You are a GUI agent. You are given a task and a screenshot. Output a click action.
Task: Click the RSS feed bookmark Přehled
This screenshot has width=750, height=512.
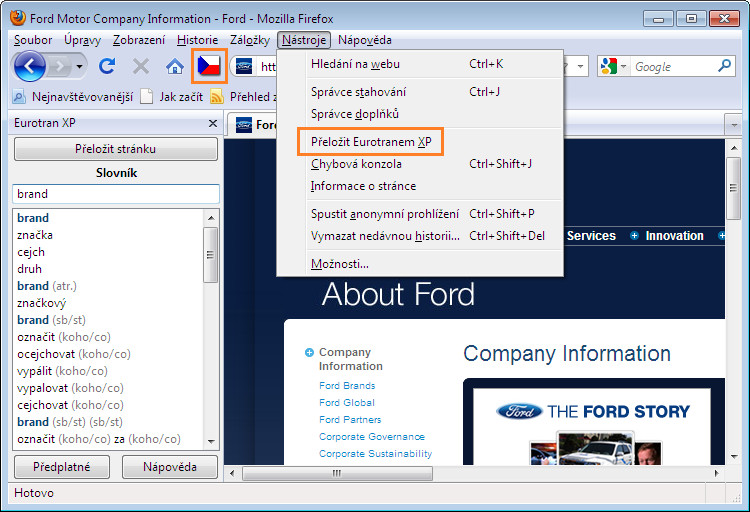click(243, 97)
